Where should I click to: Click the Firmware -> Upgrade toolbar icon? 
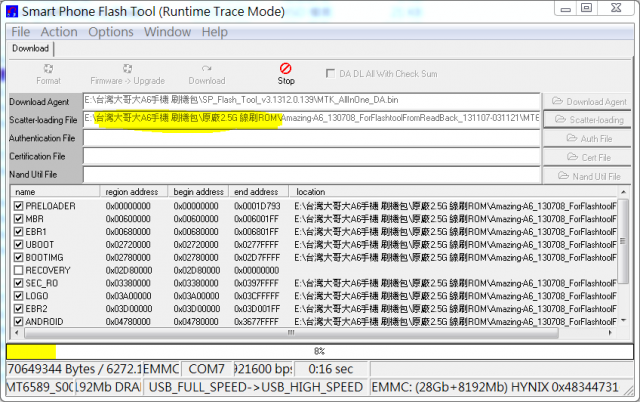pos(127,69)
